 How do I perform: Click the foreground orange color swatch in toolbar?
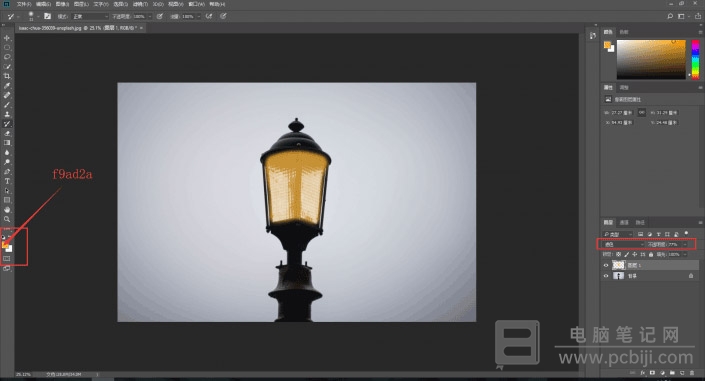point(5,245)
